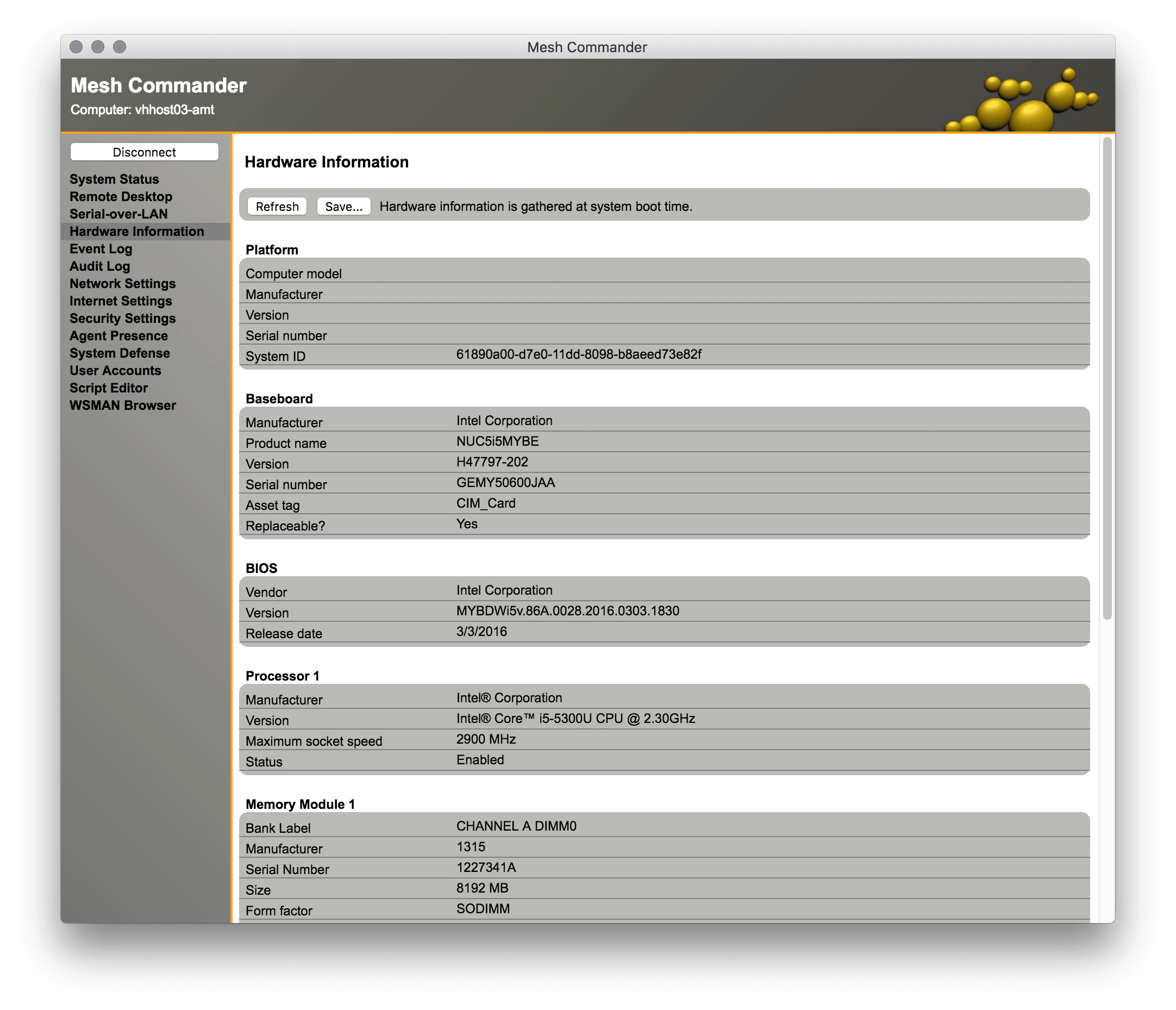Open the Event Log
The width and height of the screenshot is (1176, 1010).
point(101,248)
